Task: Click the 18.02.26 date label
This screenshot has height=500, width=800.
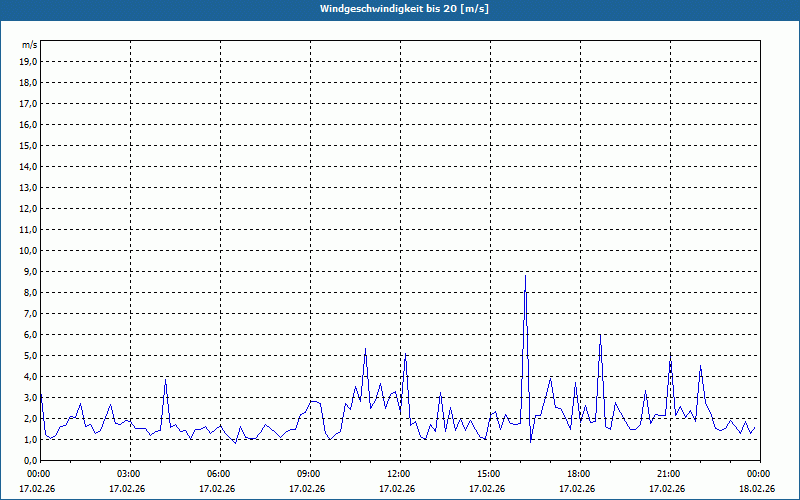Action: 756,489
